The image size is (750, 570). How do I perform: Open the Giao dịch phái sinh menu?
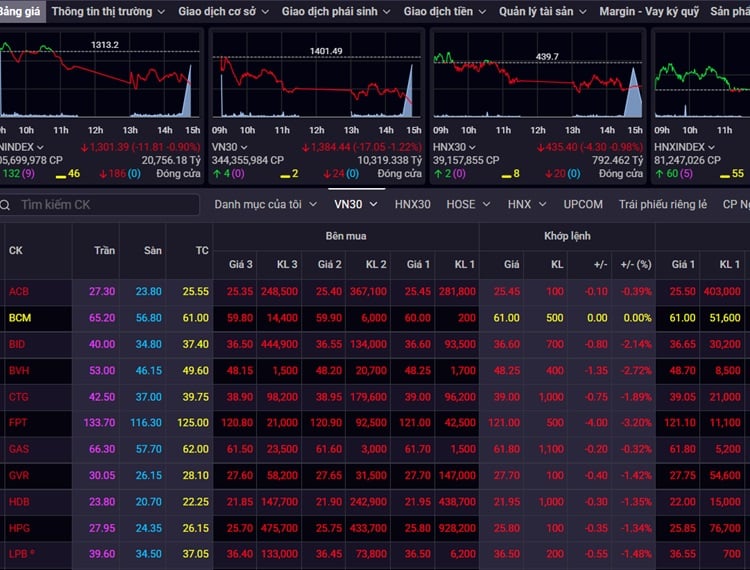[x=336, y=11]
